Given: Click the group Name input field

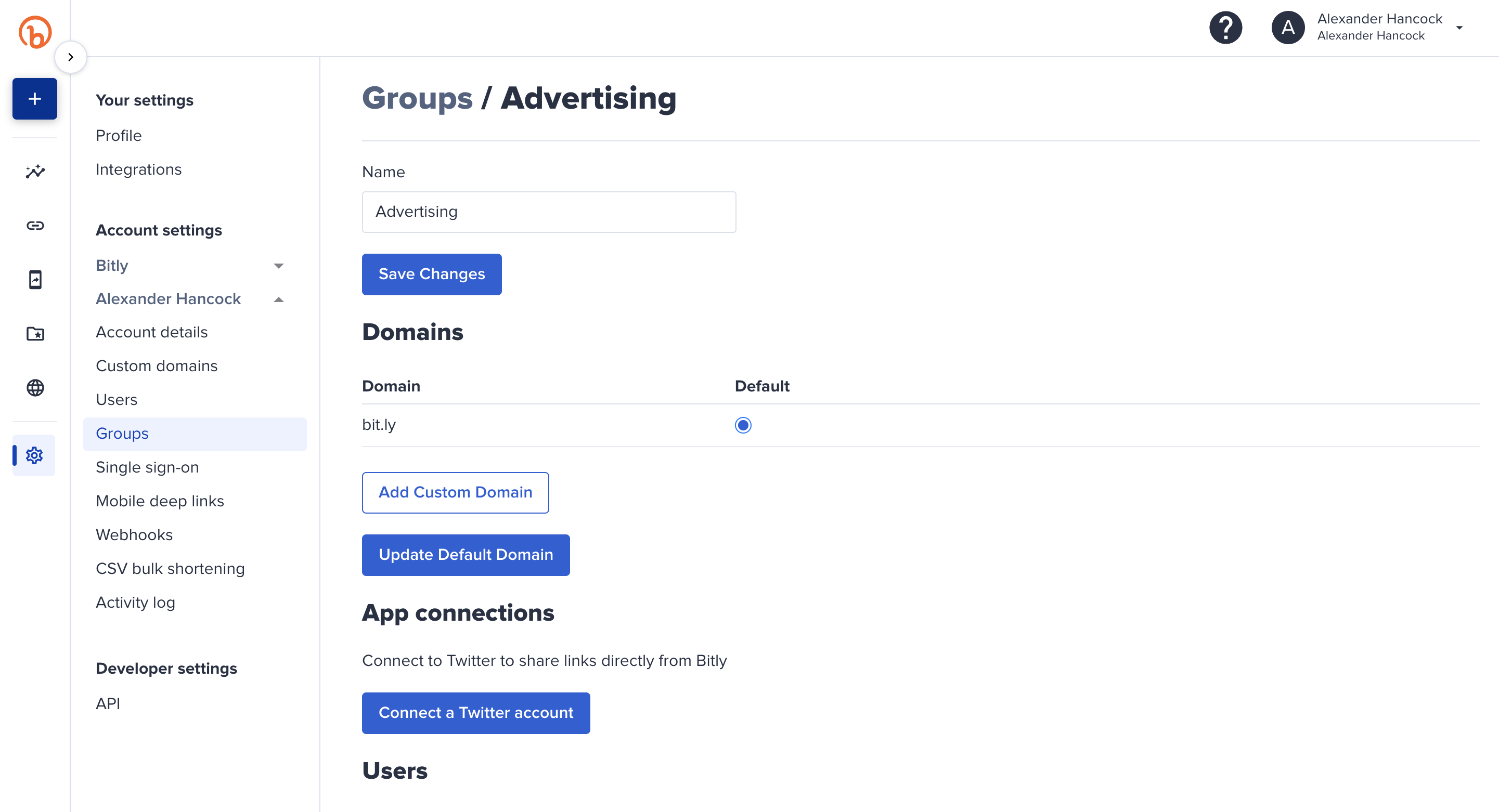Looking at the screenshot, I should pyautogui.click(x=549, y=212).
